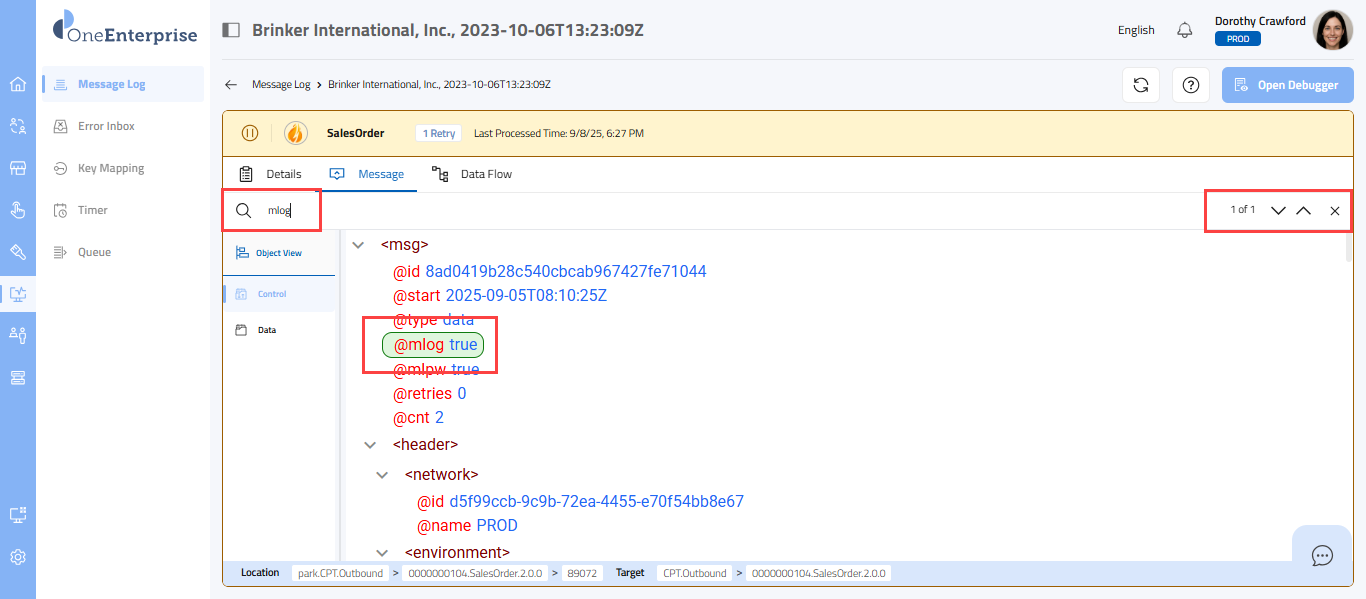Click the Open Debugger button
1366x599 pixels.
[1286, 85]
